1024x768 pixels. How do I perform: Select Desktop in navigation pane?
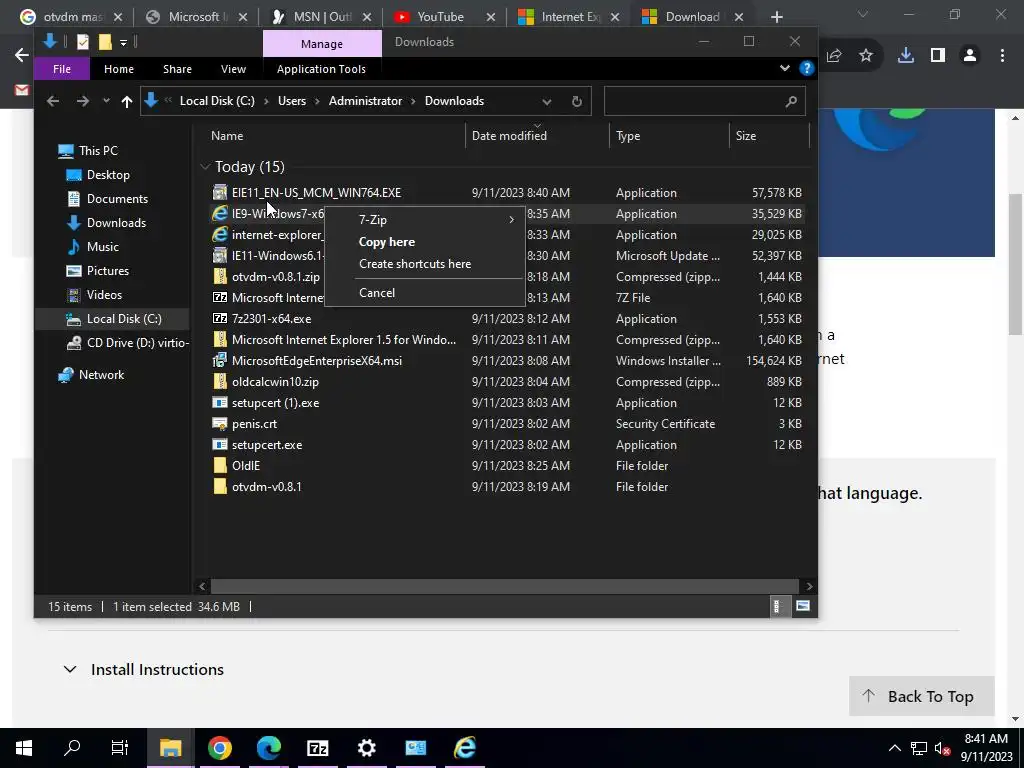pos(108,174)
